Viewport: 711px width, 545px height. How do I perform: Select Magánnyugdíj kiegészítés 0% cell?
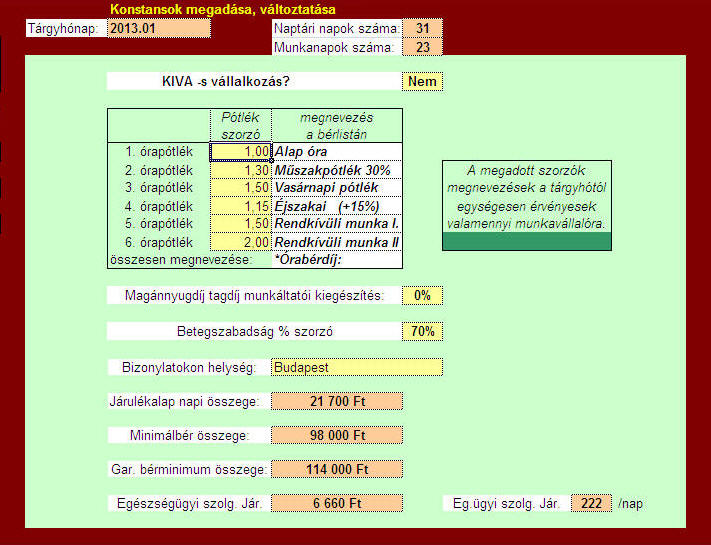click(x=422, y=296)
